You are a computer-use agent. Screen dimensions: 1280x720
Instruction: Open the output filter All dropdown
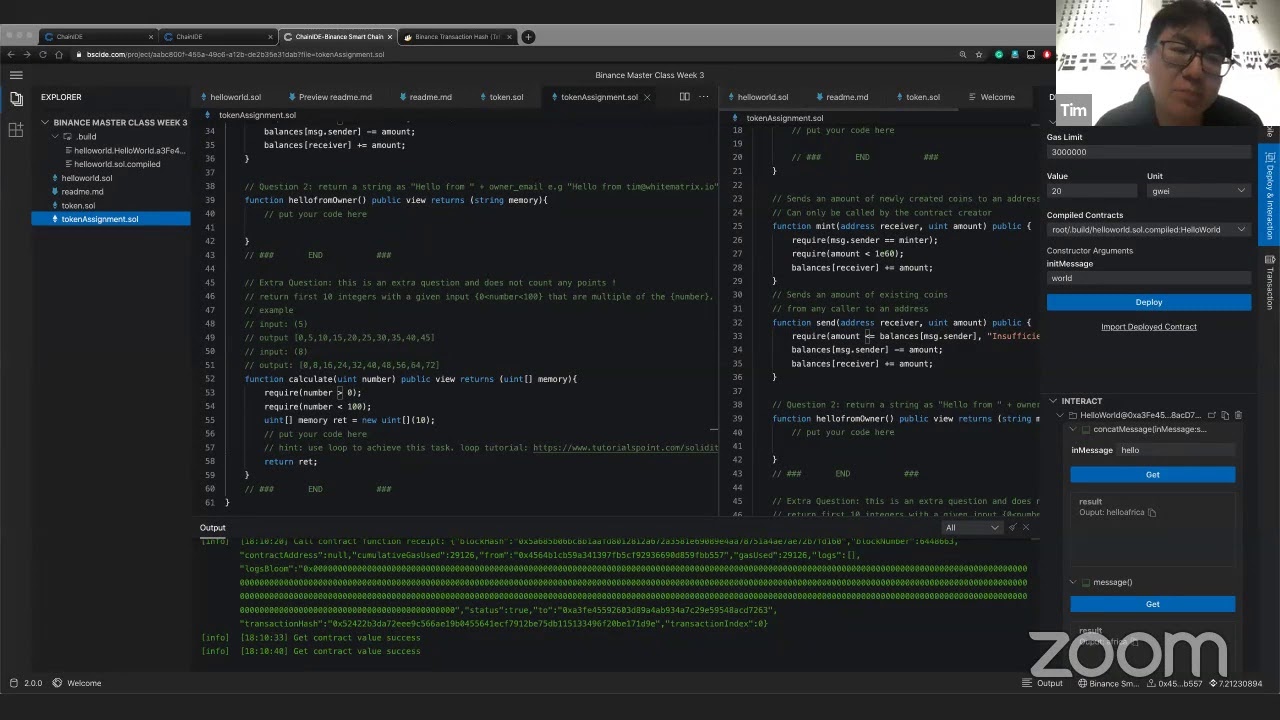coord(972,528)
